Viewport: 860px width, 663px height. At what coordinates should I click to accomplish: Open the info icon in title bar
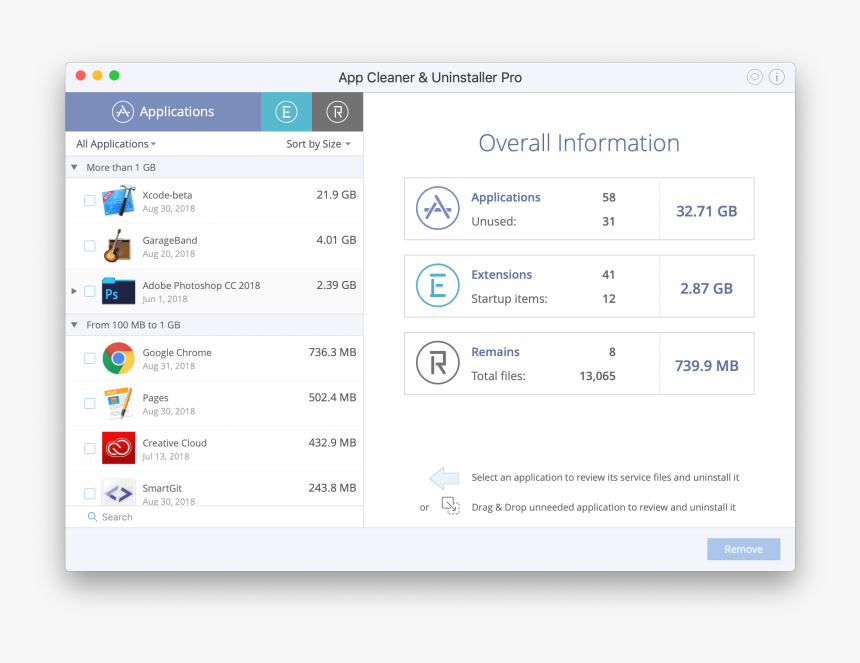click(777, 77)
